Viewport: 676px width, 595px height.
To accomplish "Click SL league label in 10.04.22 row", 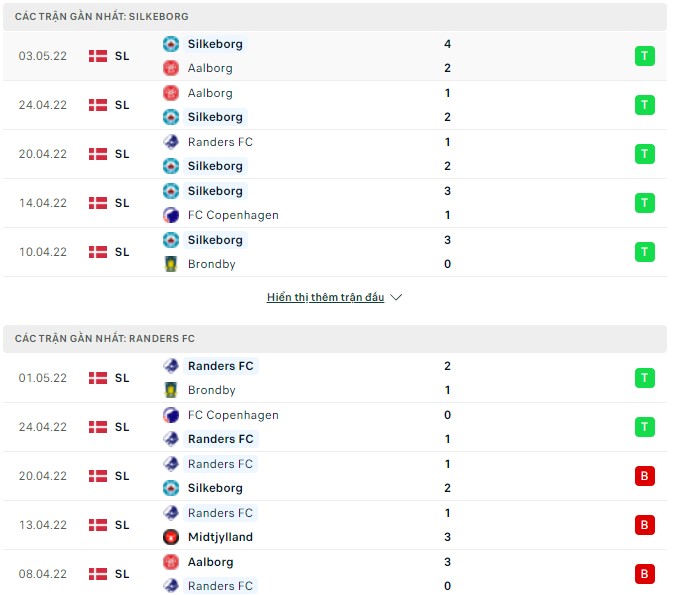I will click(122, 252).
